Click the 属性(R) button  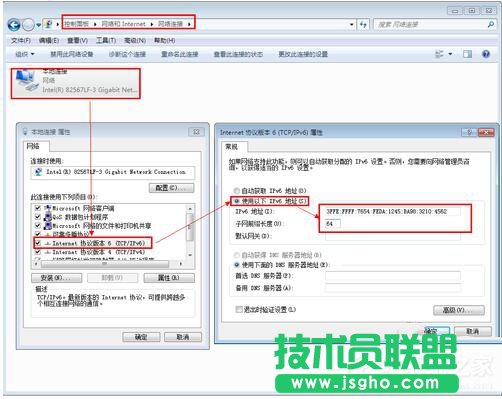pyautogui.click(x=169, y=278)
